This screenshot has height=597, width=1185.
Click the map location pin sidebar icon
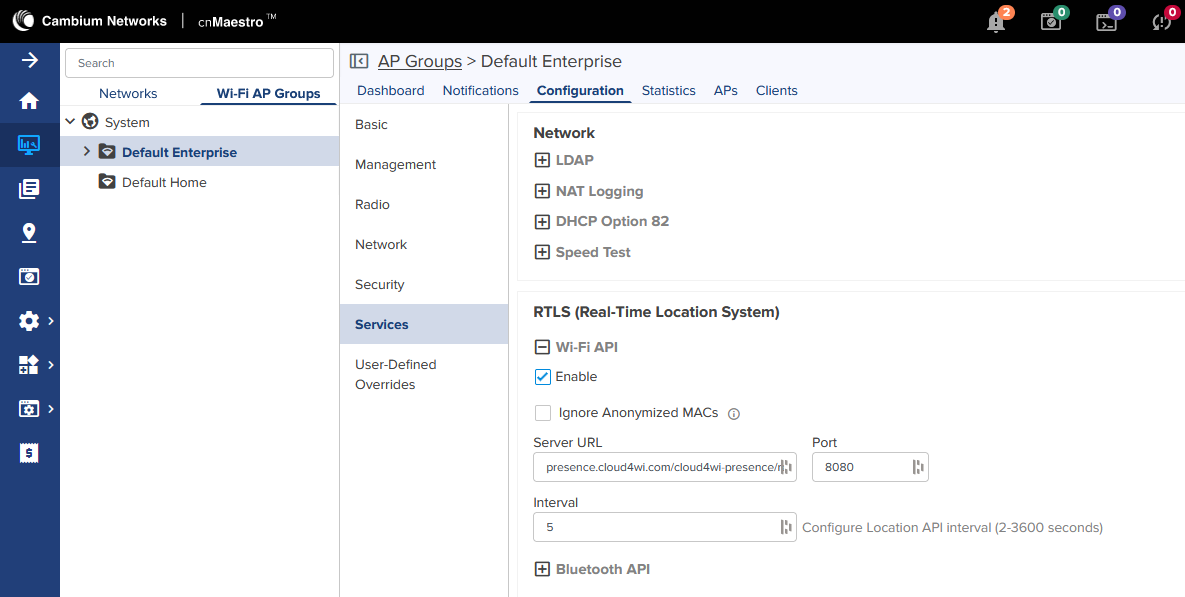(29, 233)
